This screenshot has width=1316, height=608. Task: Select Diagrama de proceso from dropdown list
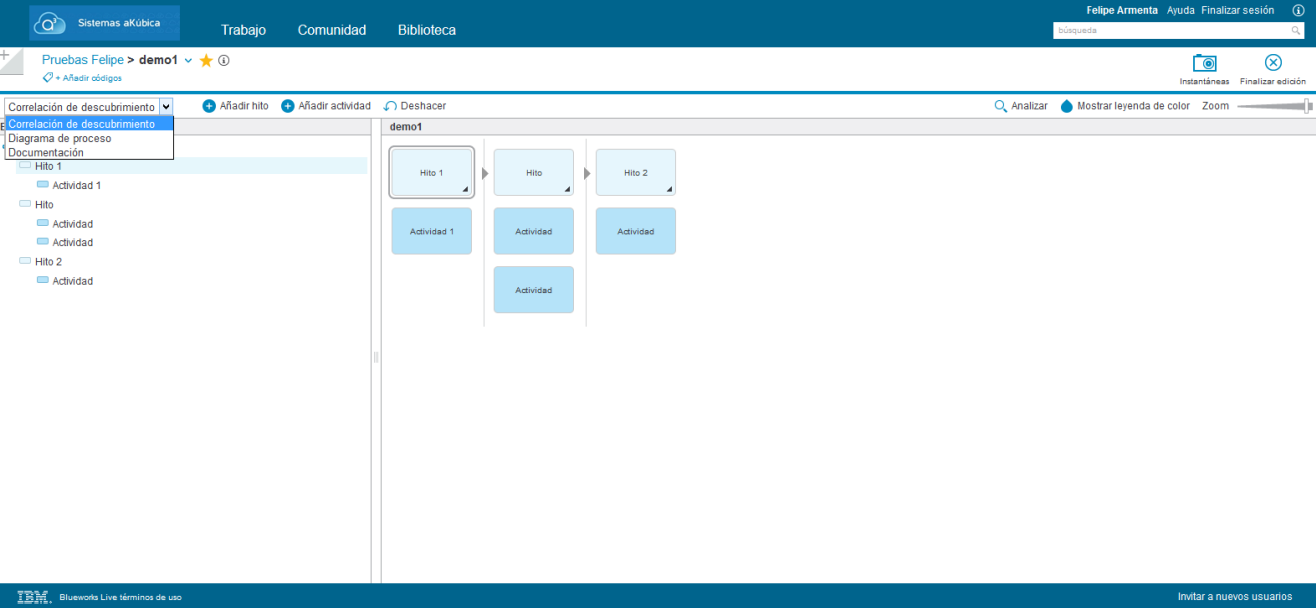pos(60,139)
